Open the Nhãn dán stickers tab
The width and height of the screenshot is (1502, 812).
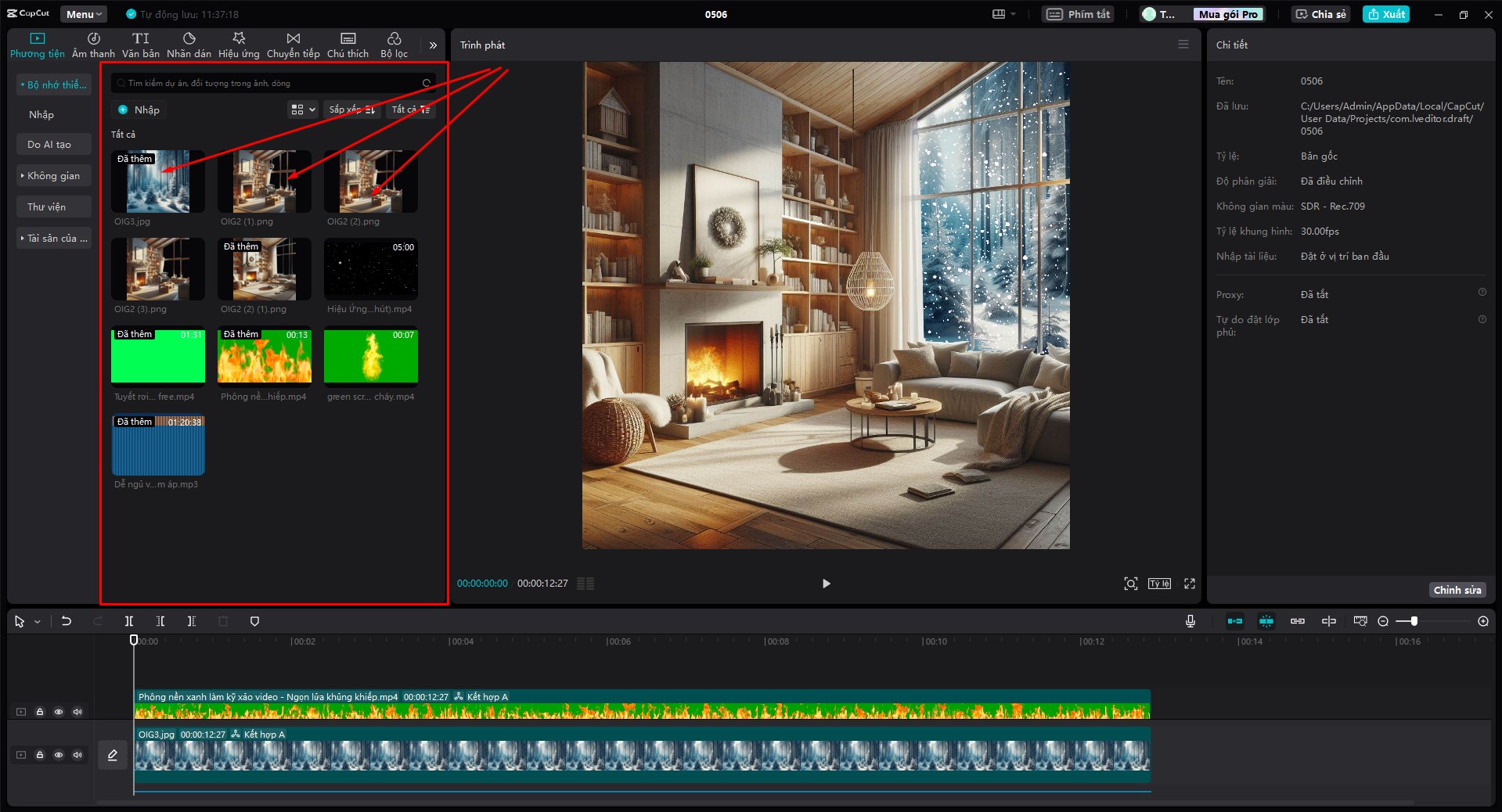click(189, 45)
